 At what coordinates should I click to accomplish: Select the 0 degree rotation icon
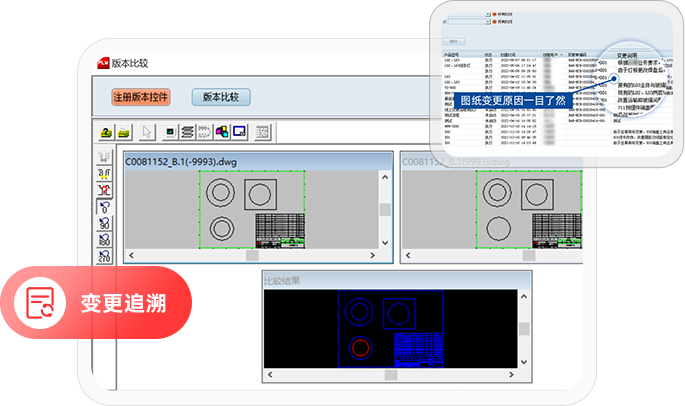(104, 207)
